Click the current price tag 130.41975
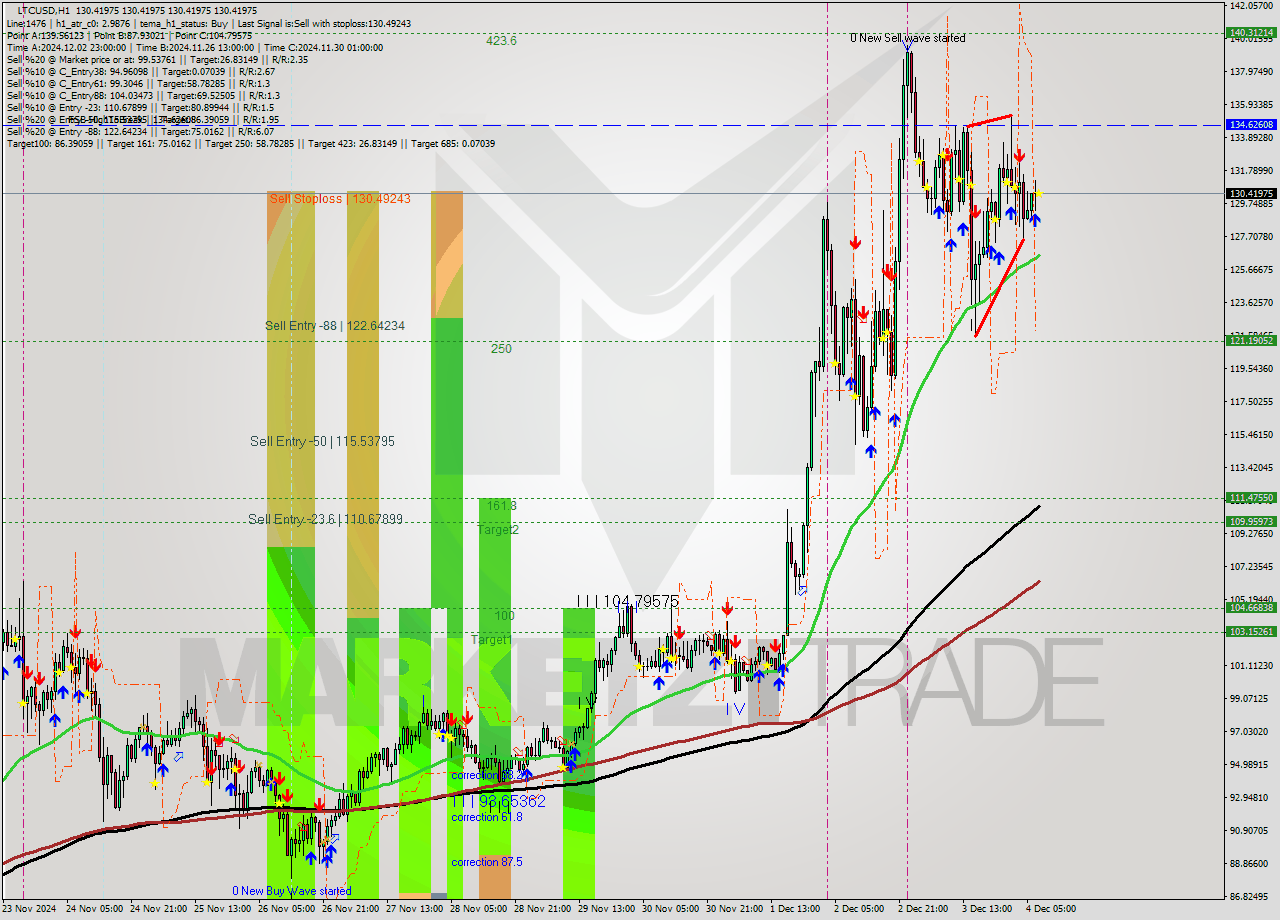Viewport: 1280px width, 920px height. 1251,193
